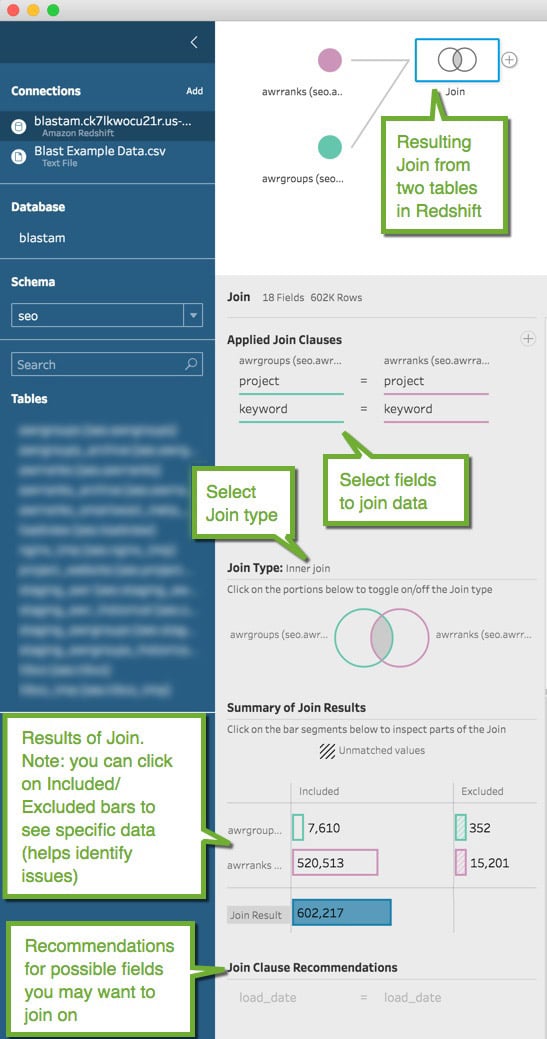This screenshot has width=547, height=1039.
Task: Open the awrgroups project field dropdown
Action: tap(291, 381)
